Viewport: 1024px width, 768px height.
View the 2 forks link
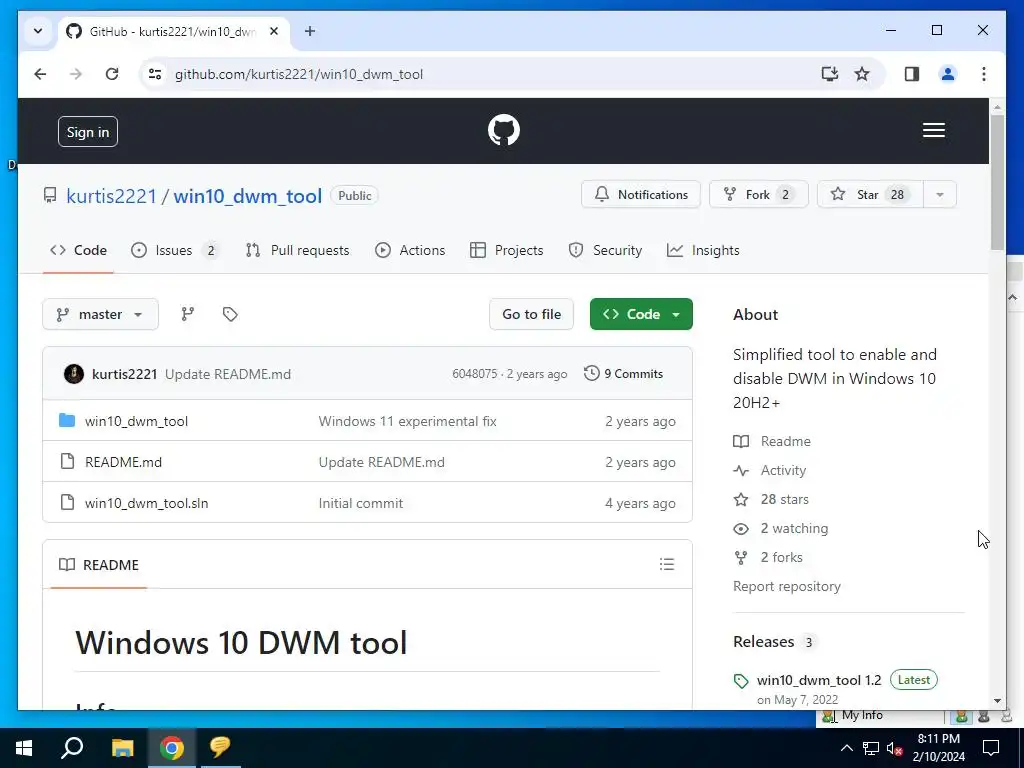[768, 558]
